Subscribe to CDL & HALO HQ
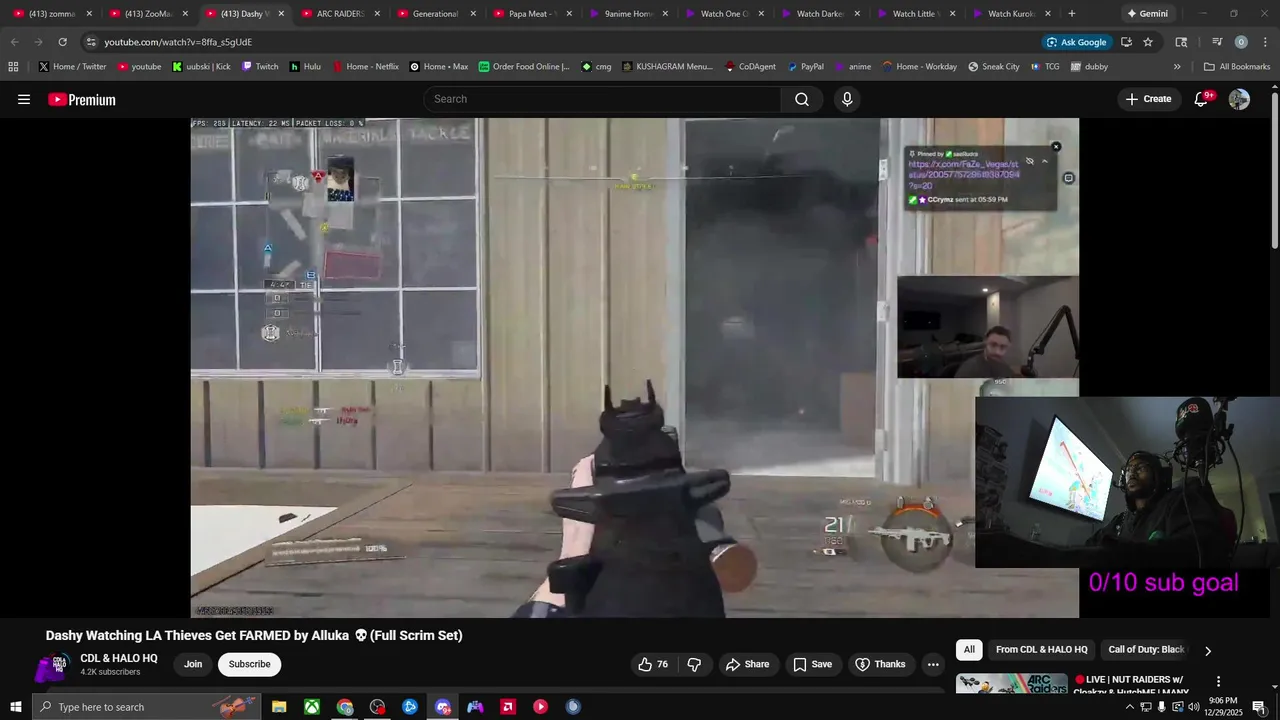 [x=249, y=664]
